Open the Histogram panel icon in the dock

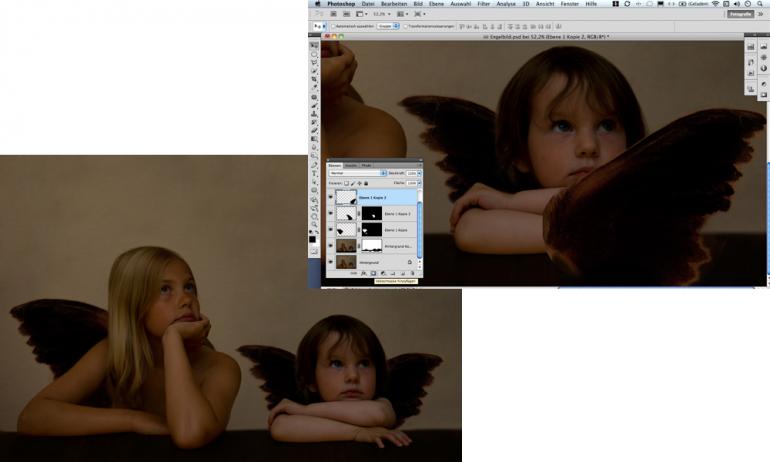[763, 46]
